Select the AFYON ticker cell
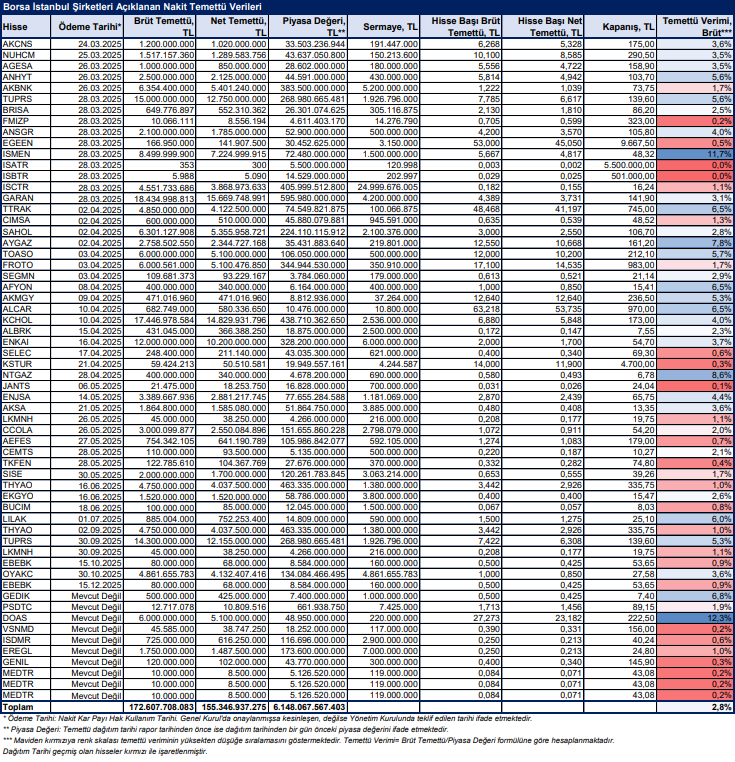 click(x=26, y=287)
